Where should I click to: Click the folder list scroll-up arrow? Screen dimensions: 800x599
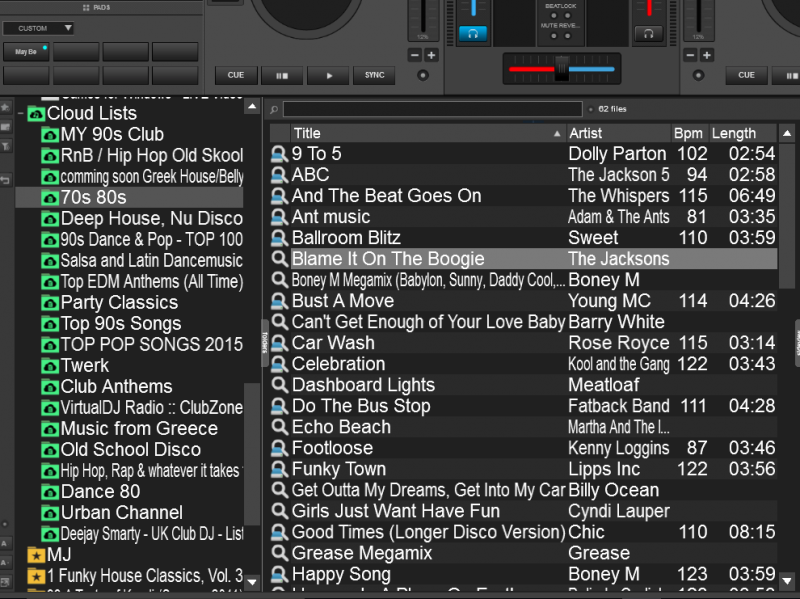tap(252, 107)
